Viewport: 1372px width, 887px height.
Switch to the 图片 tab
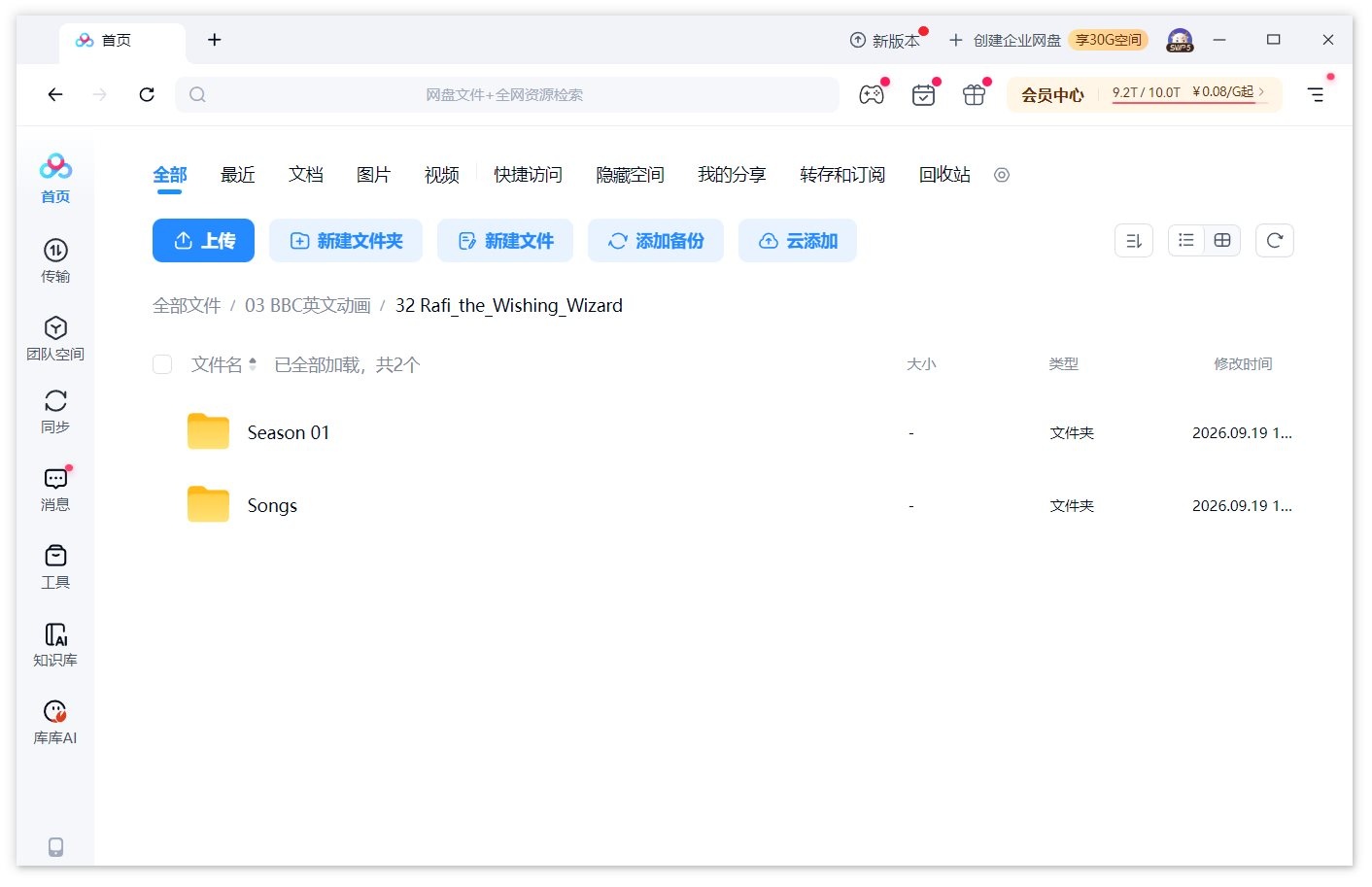tap(373, 175)
